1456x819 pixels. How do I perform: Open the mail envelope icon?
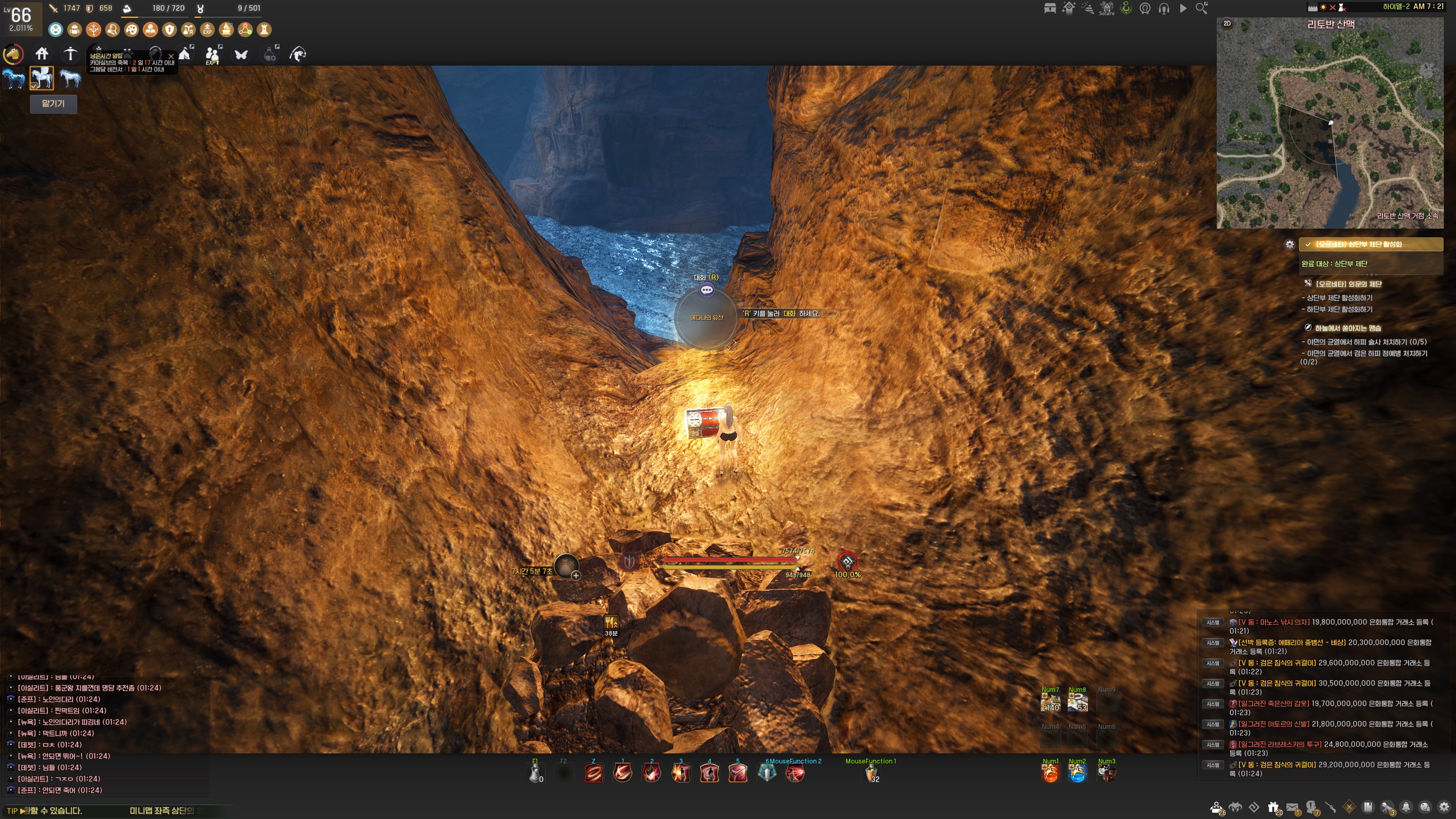[1292, 807]
